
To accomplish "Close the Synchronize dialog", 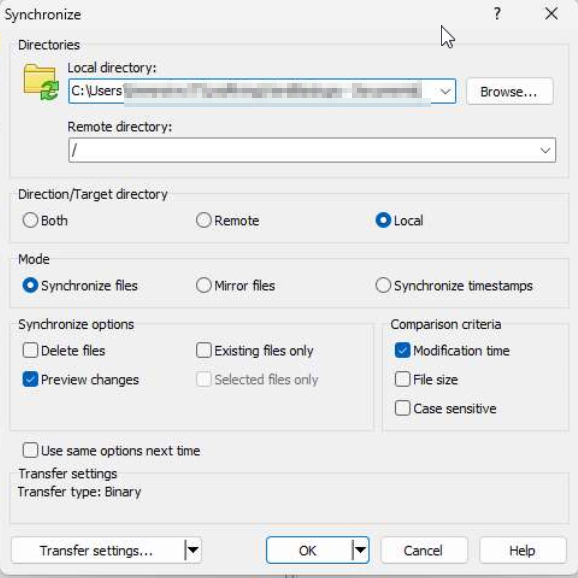I will 551,14.
